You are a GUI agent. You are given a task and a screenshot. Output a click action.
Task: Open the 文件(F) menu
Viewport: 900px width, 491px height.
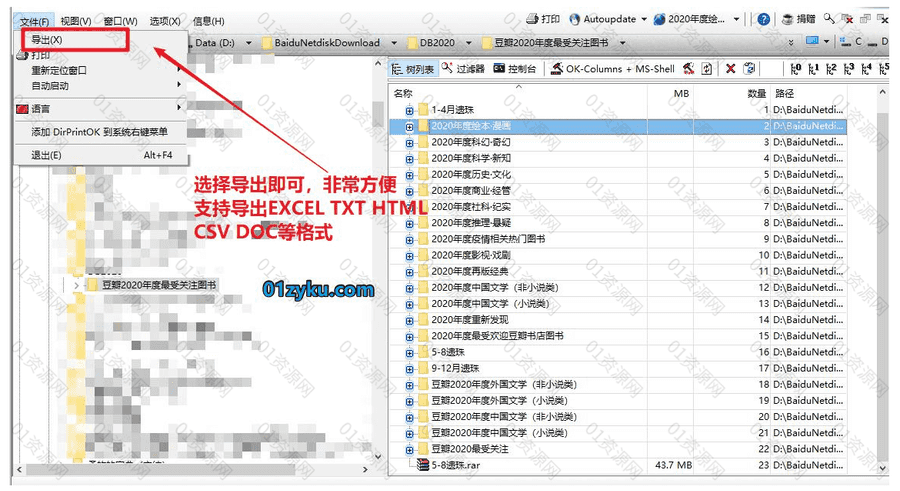[x=34, y=21]
